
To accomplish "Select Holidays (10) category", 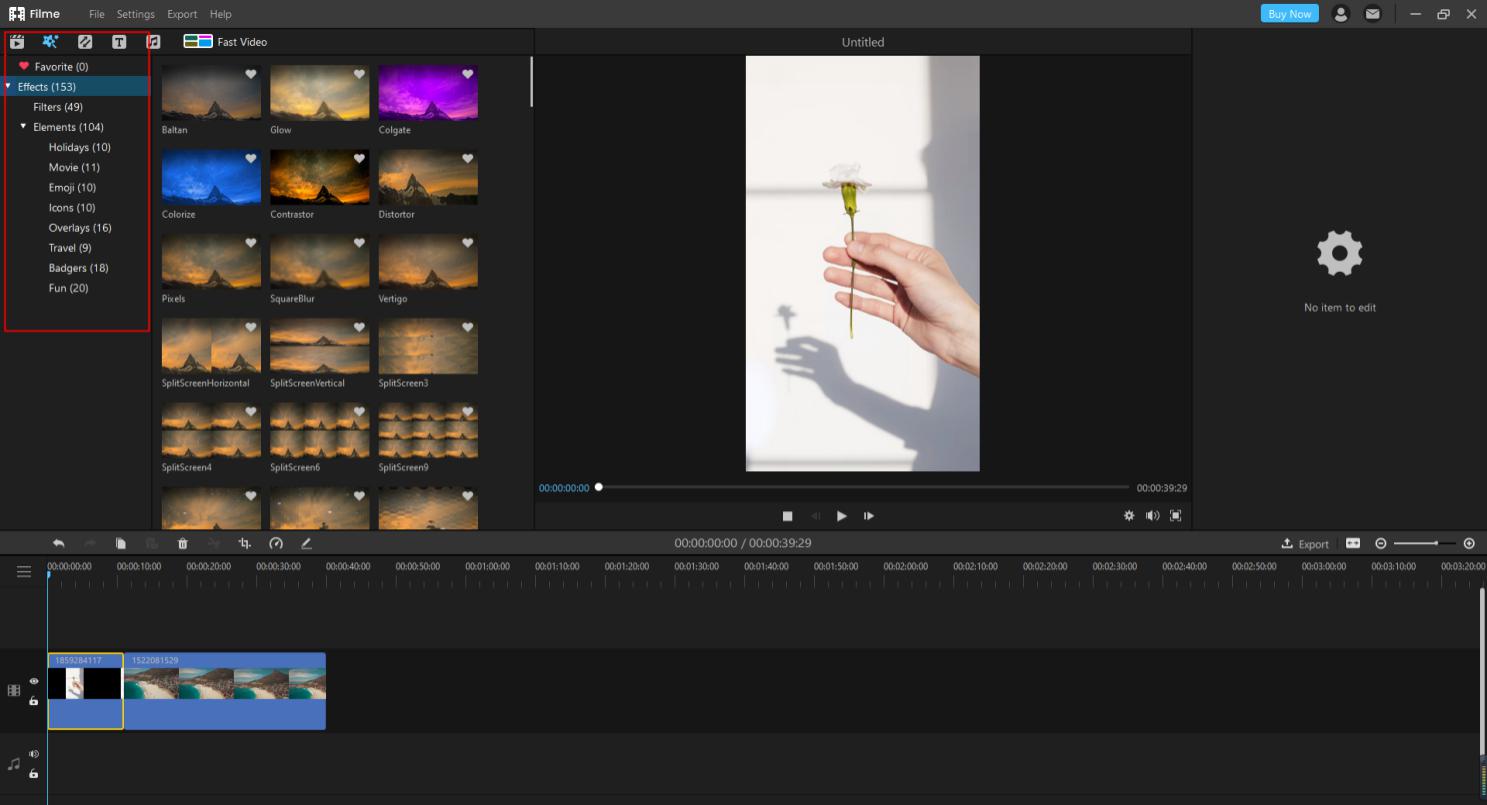I will (80, 147).
